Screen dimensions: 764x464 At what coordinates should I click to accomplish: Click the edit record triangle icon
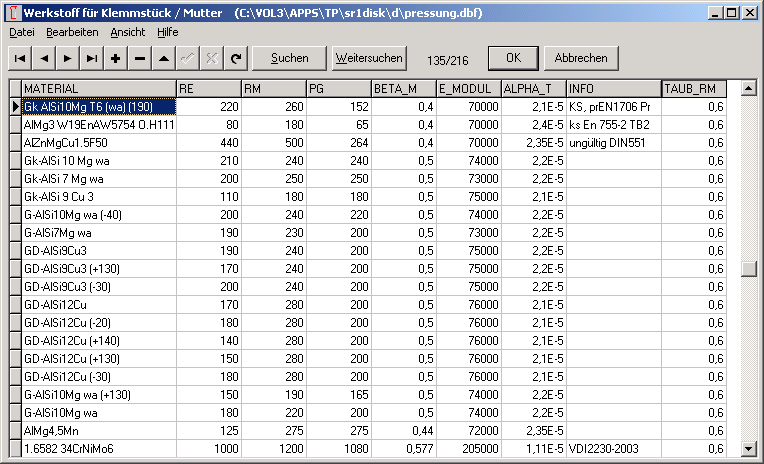[x=164, y=58]
